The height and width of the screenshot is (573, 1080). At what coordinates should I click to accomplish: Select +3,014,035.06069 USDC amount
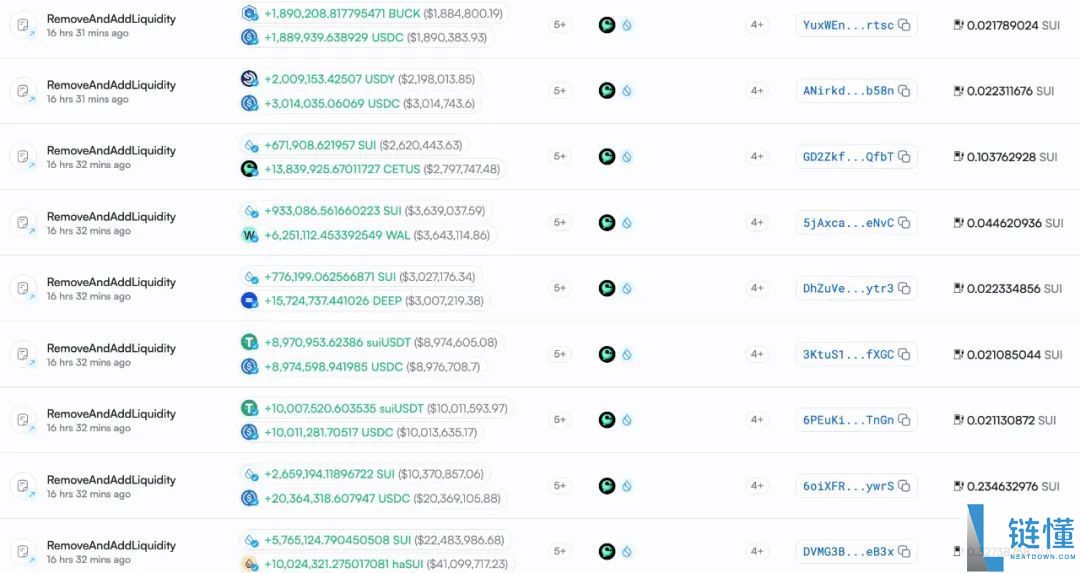pos(332,103)
